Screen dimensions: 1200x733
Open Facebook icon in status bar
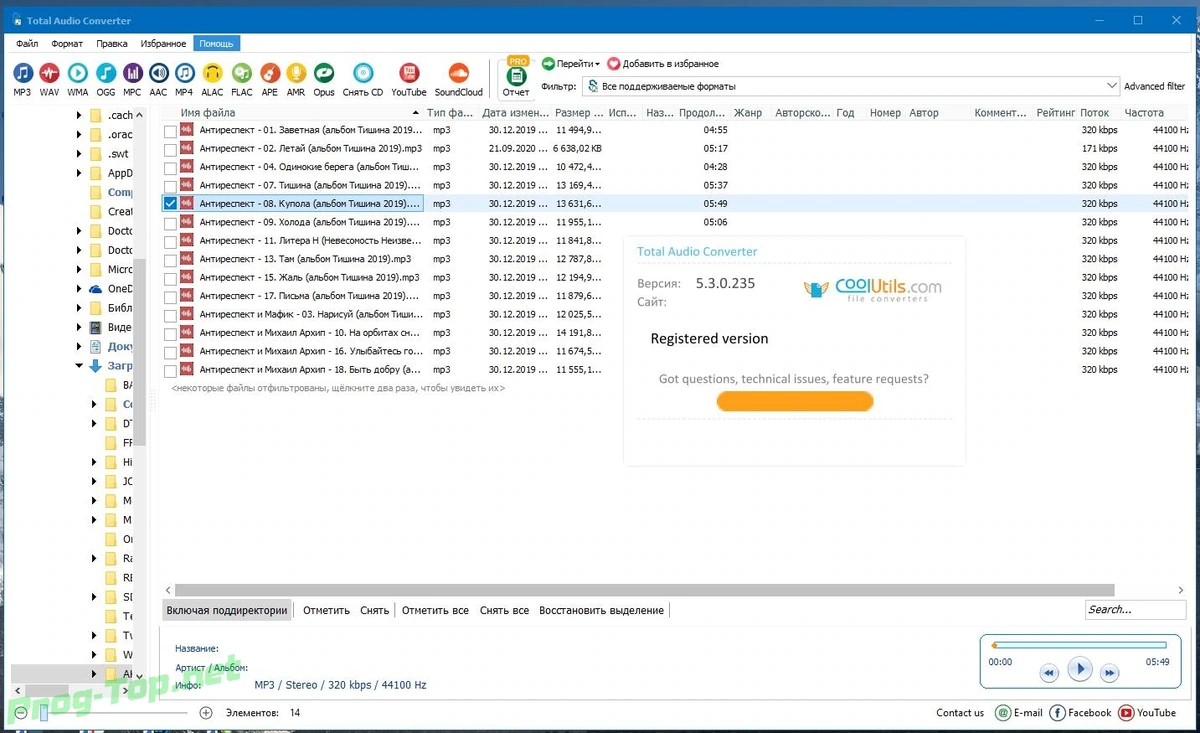pyautogui.click(x=1056, y=713)
